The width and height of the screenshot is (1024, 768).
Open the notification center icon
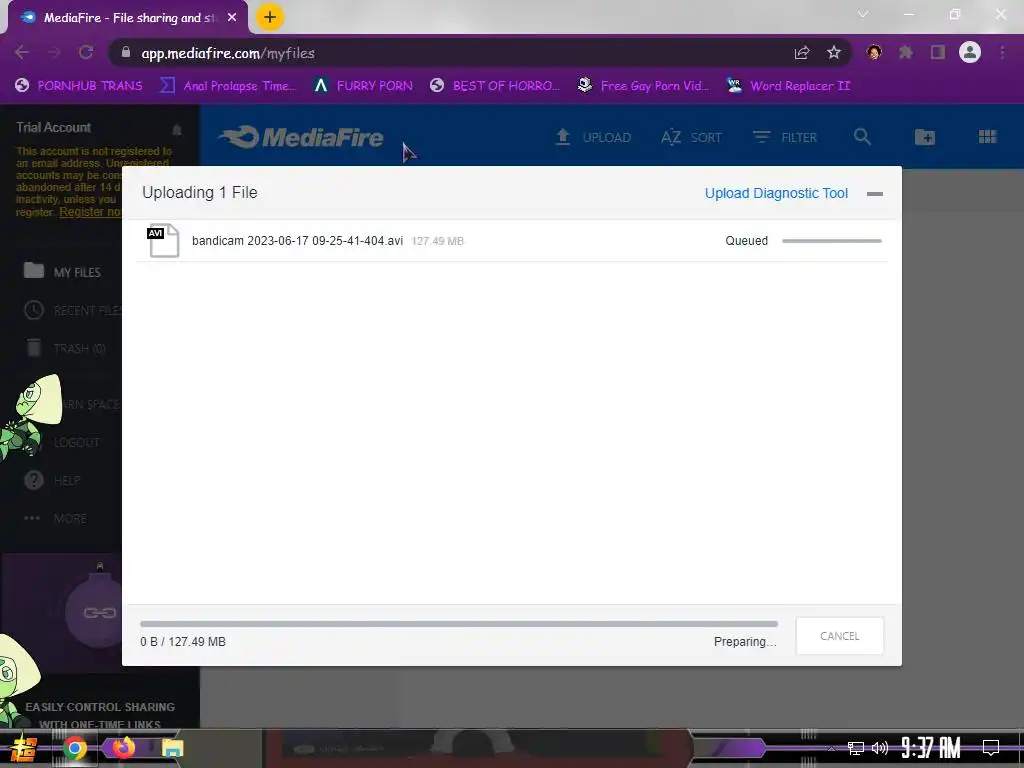(x=991, y=748)
